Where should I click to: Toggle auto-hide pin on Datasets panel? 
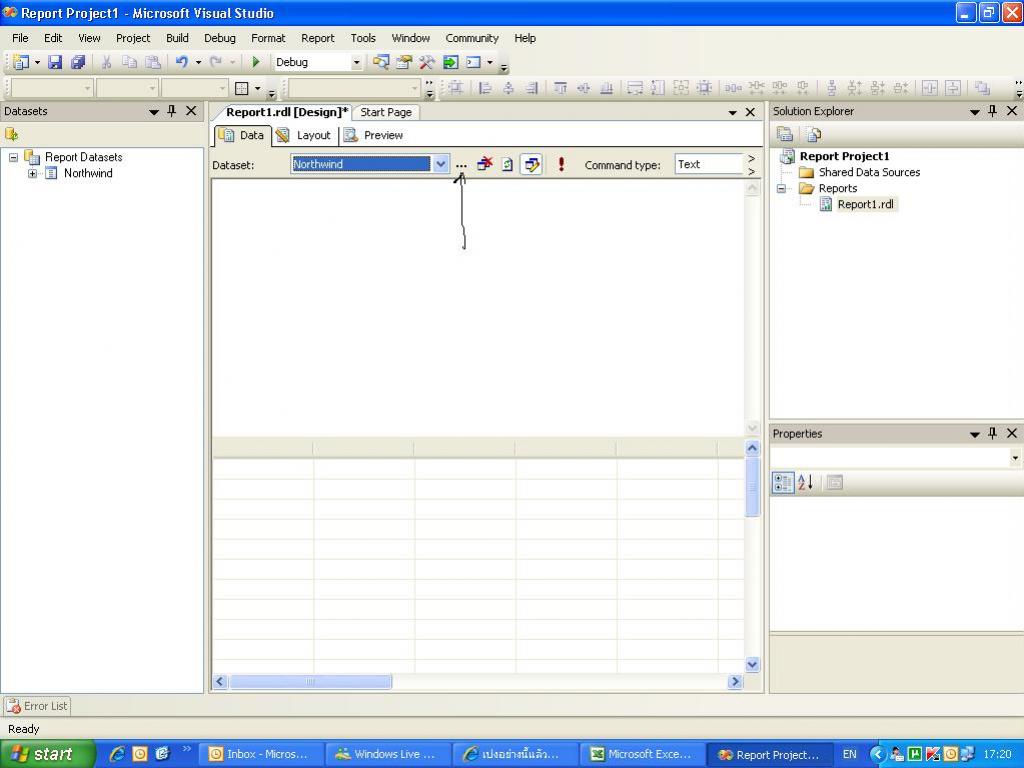click(x=172, y=111)
